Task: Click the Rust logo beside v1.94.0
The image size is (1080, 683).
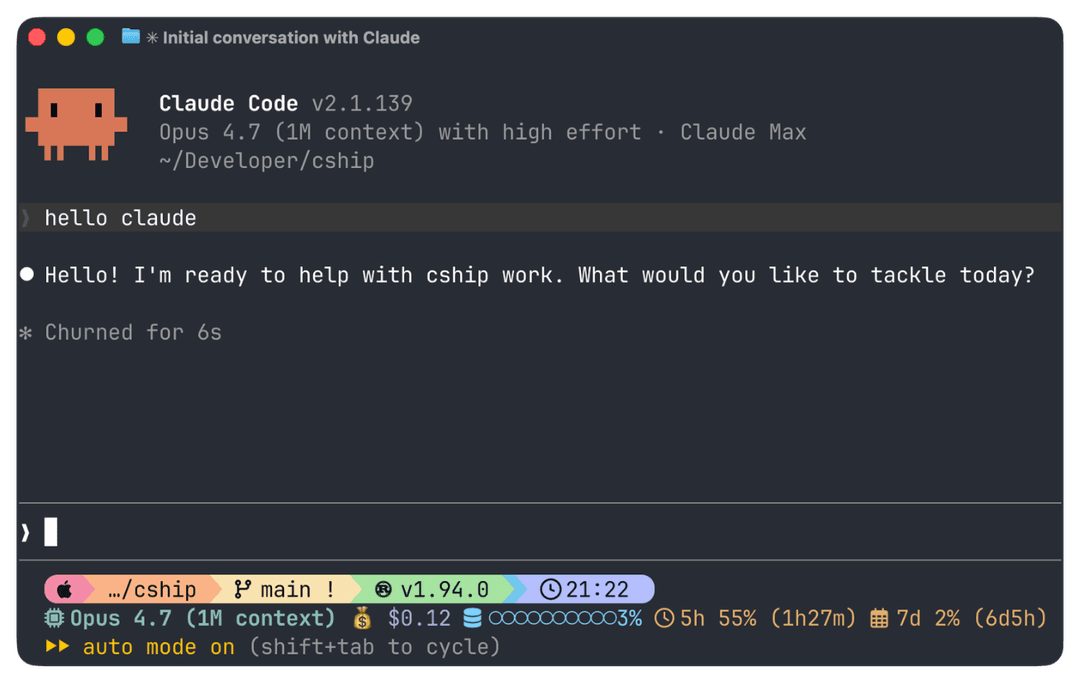Action: click(x=383, y=589)
